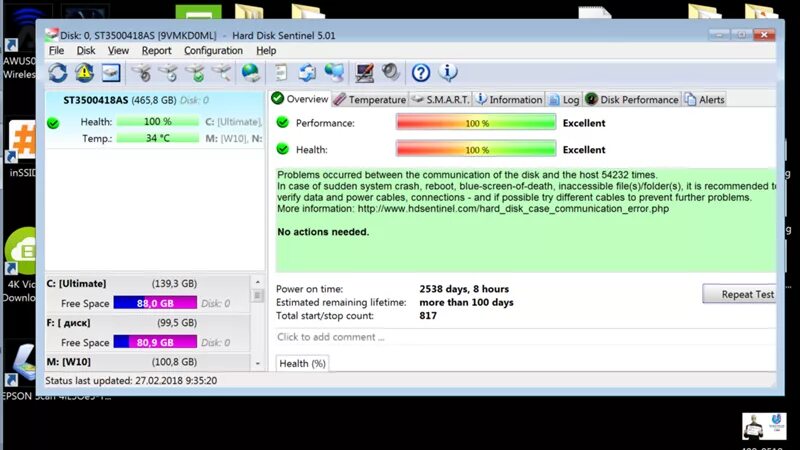
Task: Open the Report menu
Action: point(156,51)
